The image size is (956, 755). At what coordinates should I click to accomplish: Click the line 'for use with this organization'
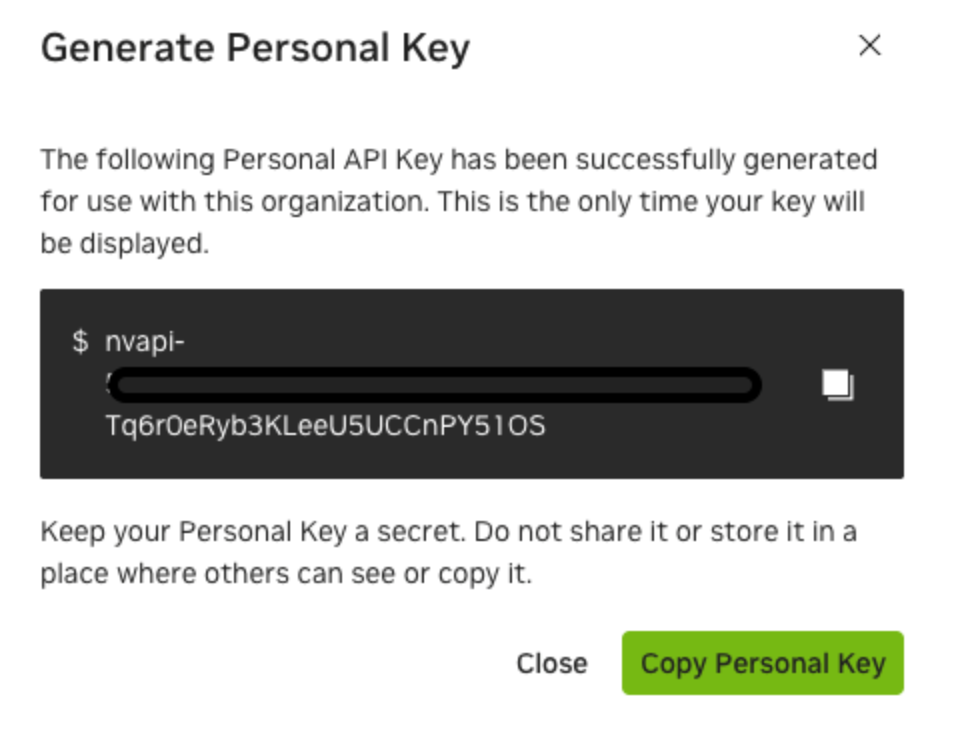pos(452,202)
